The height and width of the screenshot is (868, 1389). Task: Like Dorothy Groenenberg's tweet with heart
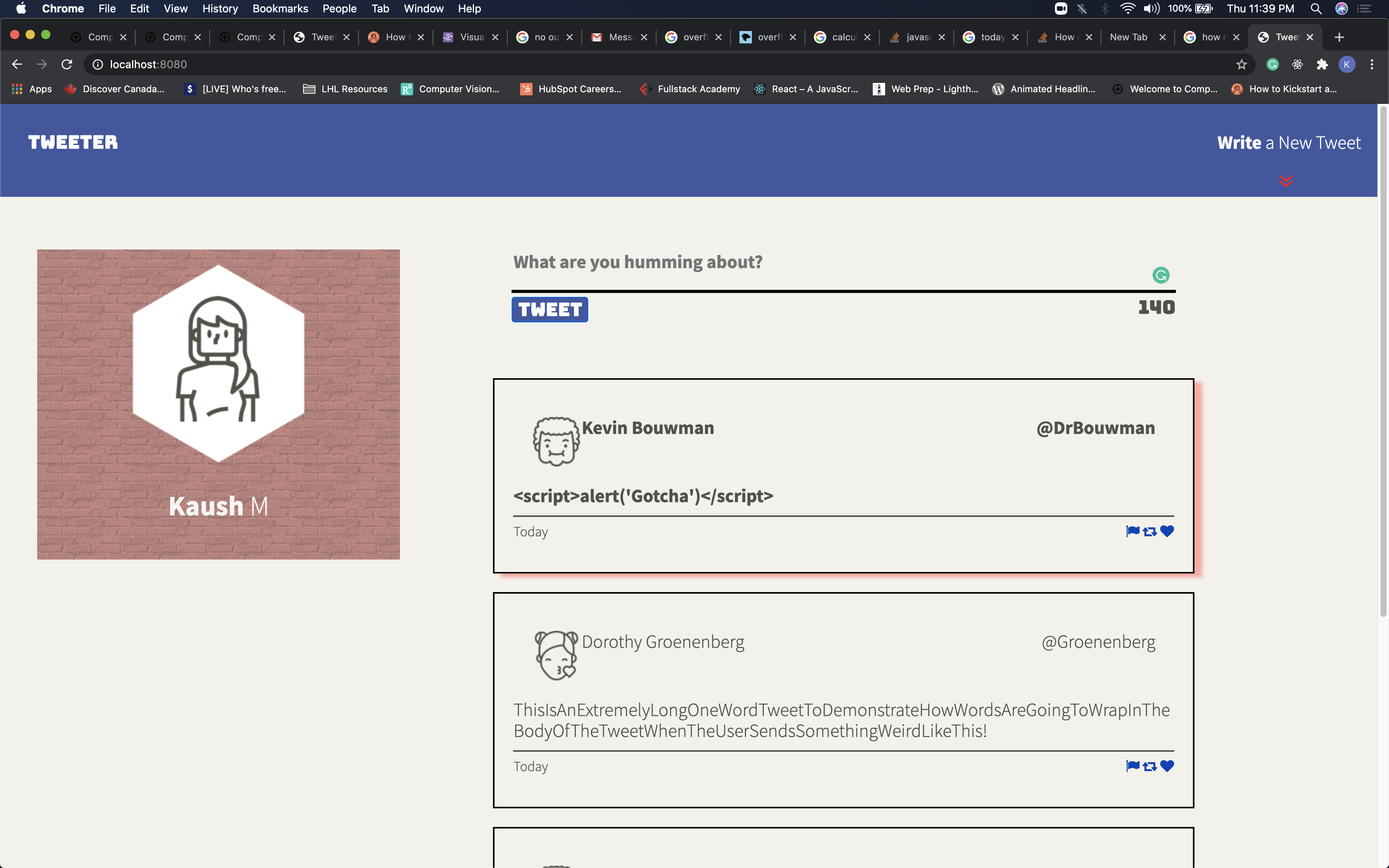[x=1167, y=766]
